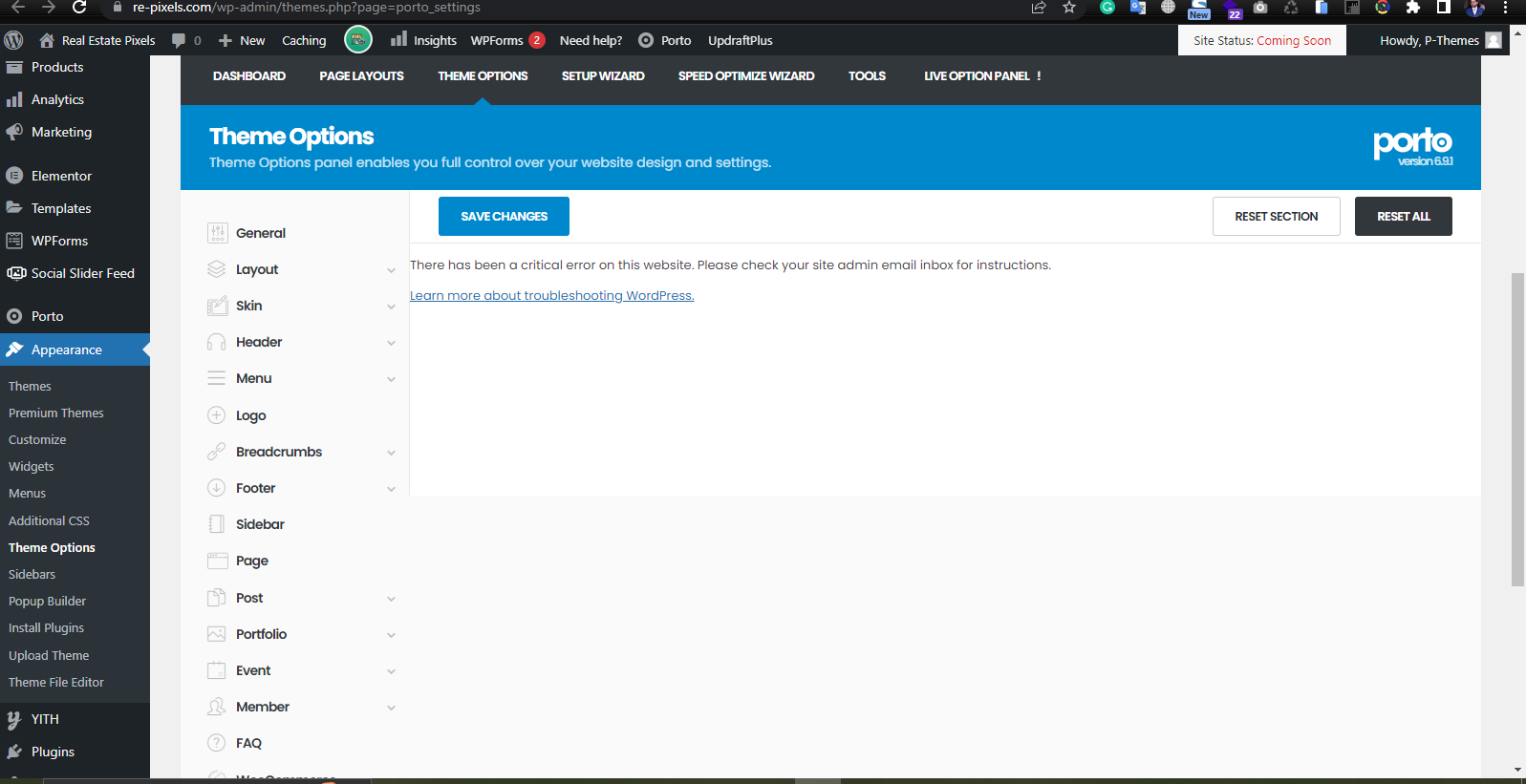The height and width of the screenshot is (784, 1526).
Task: Click the FAQ question mark icon
Action: pyautogui.click(x=217, y=743)
